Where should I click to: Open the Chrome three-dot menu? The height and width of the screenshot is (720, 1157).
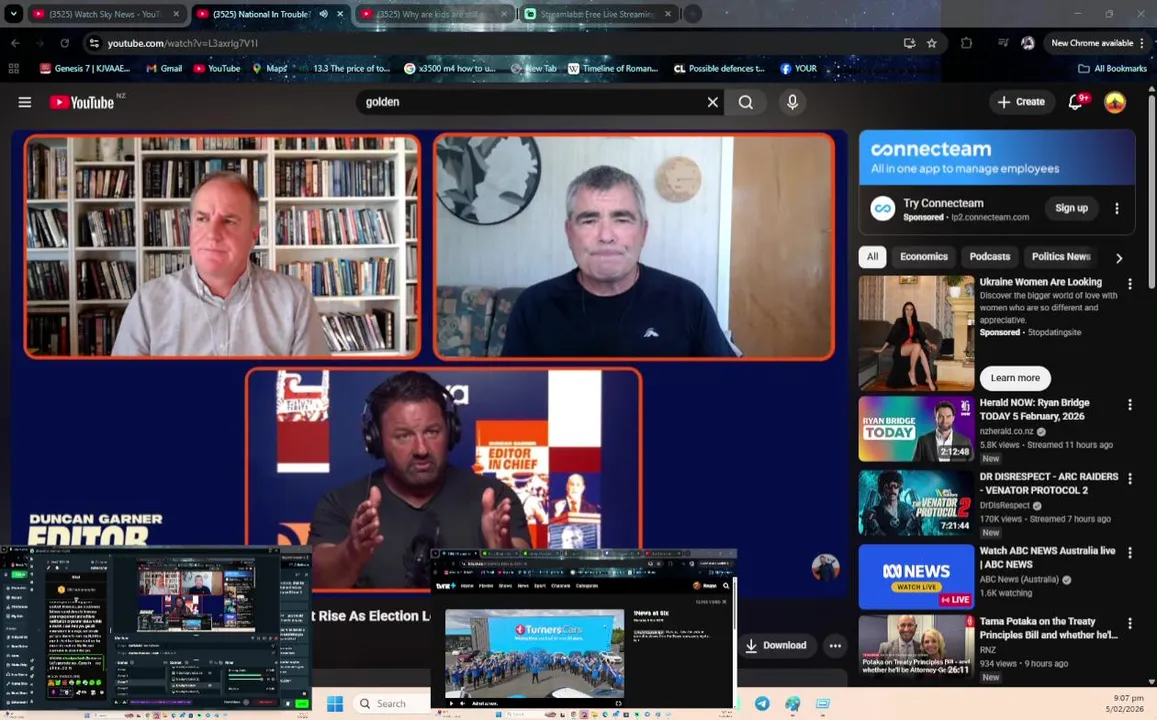[x=1142, y=43]
